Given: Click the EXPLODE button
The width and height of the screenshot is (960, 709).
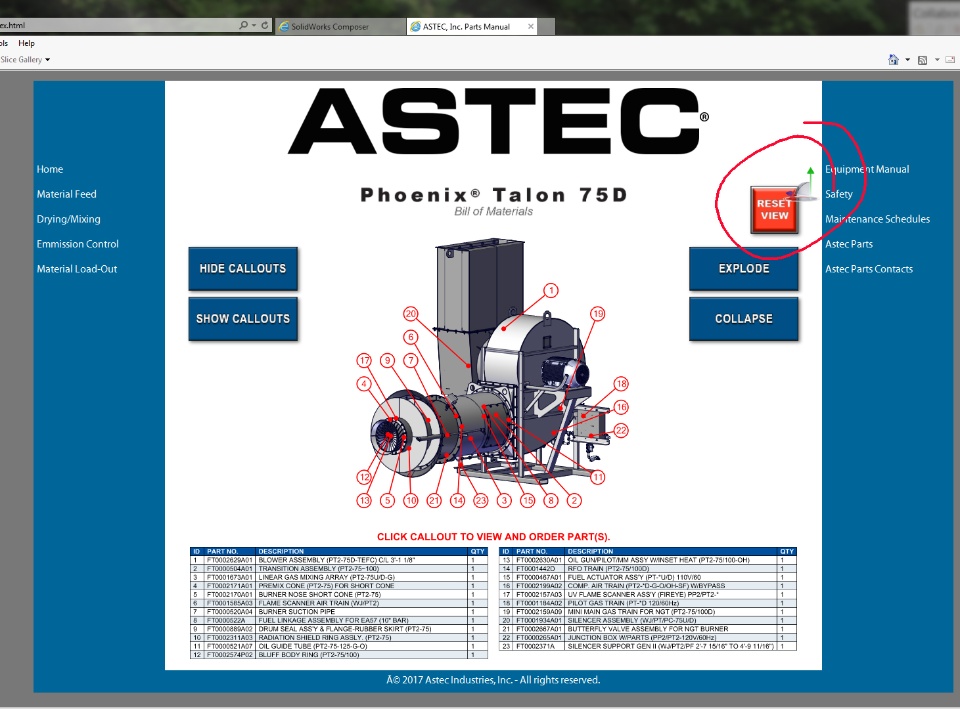Looking at the screenshot, I should (743, 268).
